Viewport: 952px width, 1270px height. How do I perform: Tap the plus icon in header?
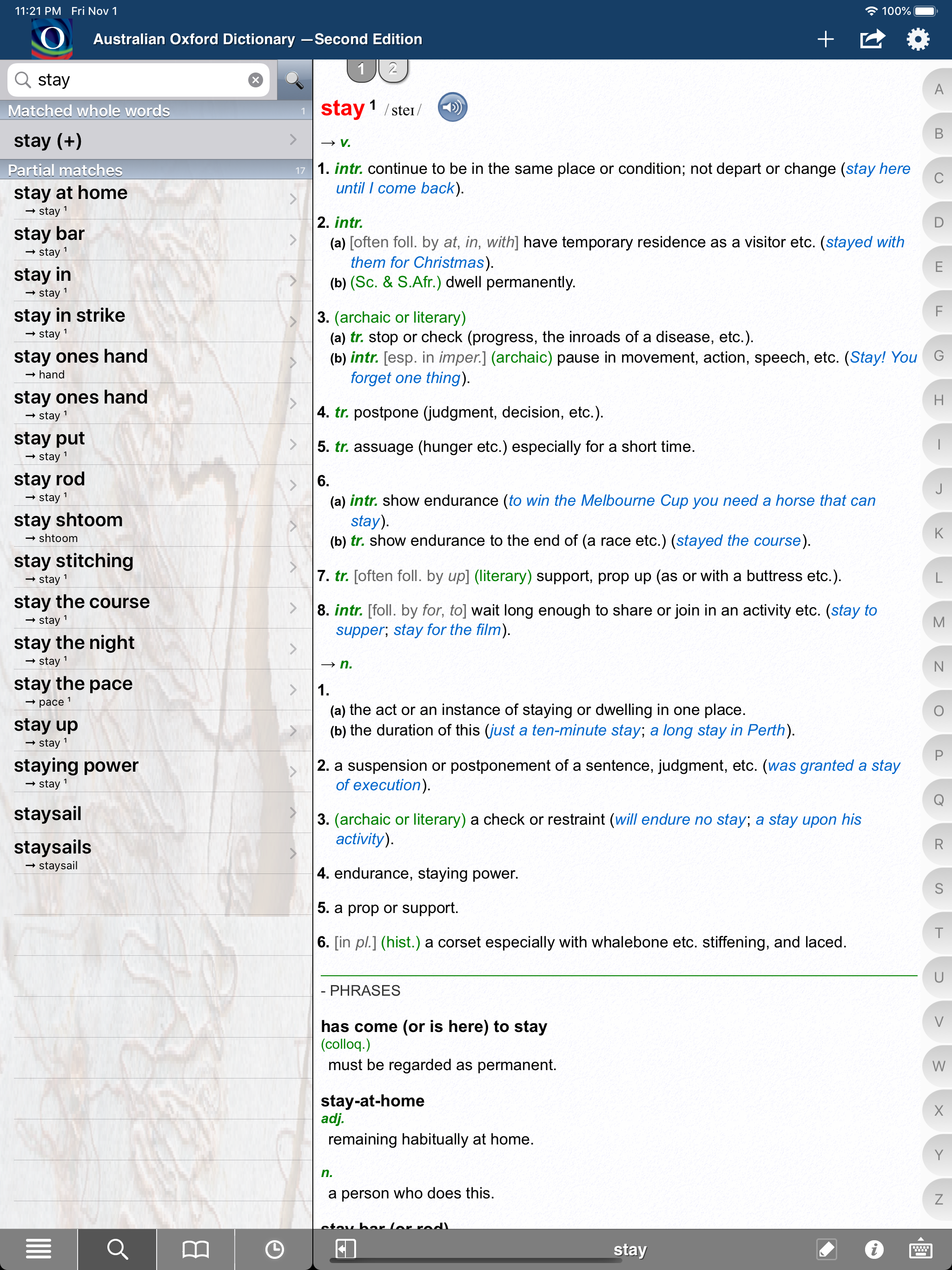(825, 39)
